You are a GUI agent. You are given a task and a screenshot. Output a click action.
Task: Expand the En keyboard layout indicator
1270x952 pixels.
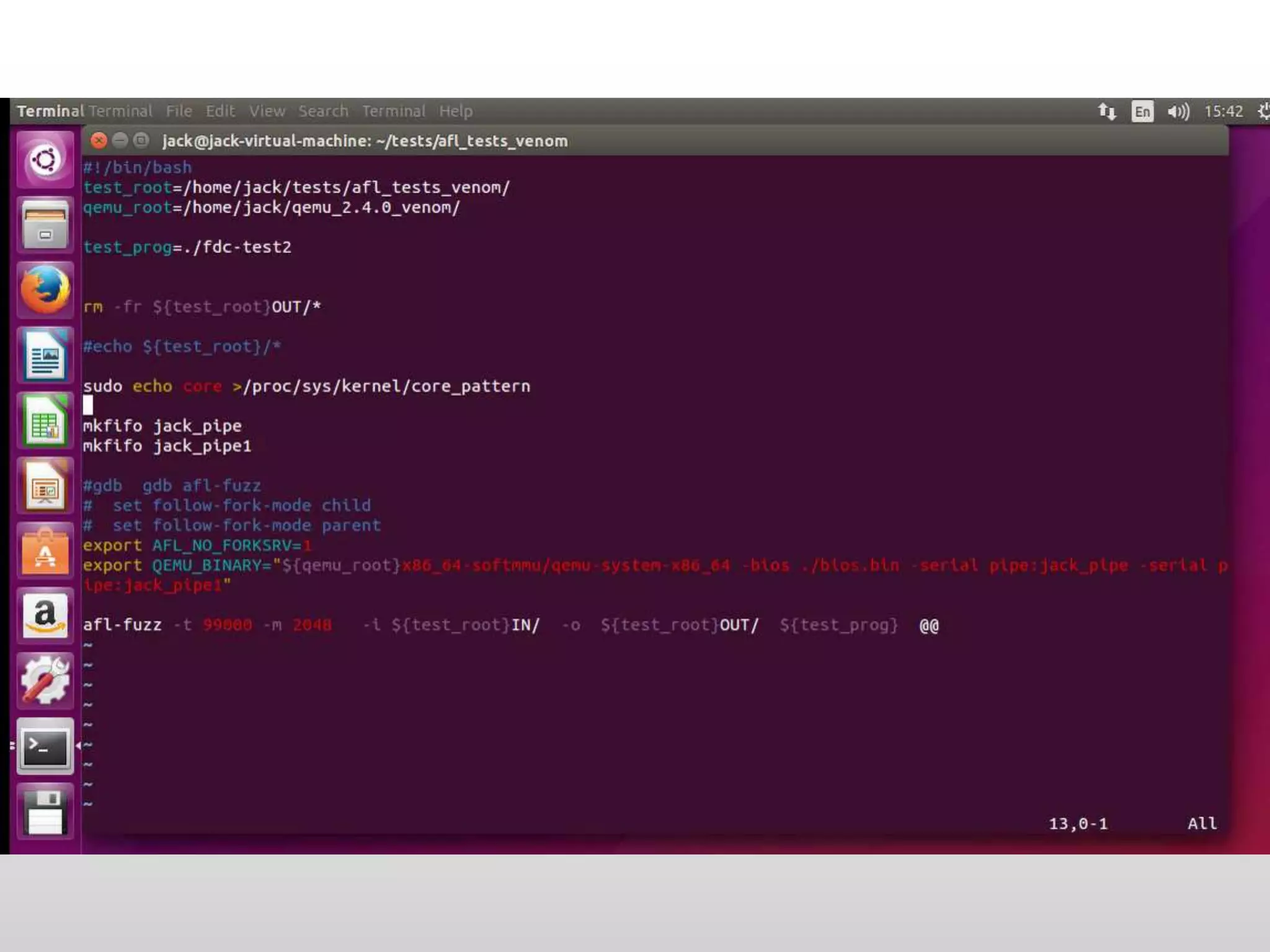pos(1142,112)
